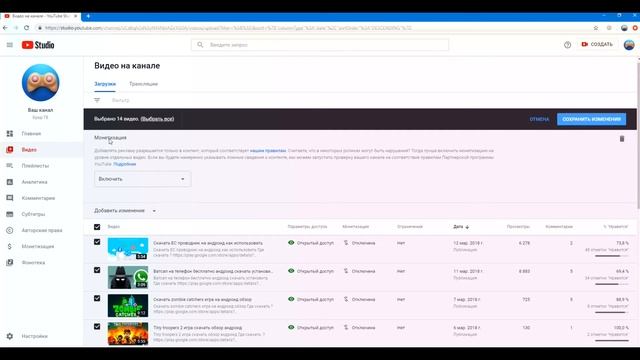Viewport: 640px width, 360px height.
Task: Uncheck the ES проводник video checkbox
Action: click(x=97, y=242)
